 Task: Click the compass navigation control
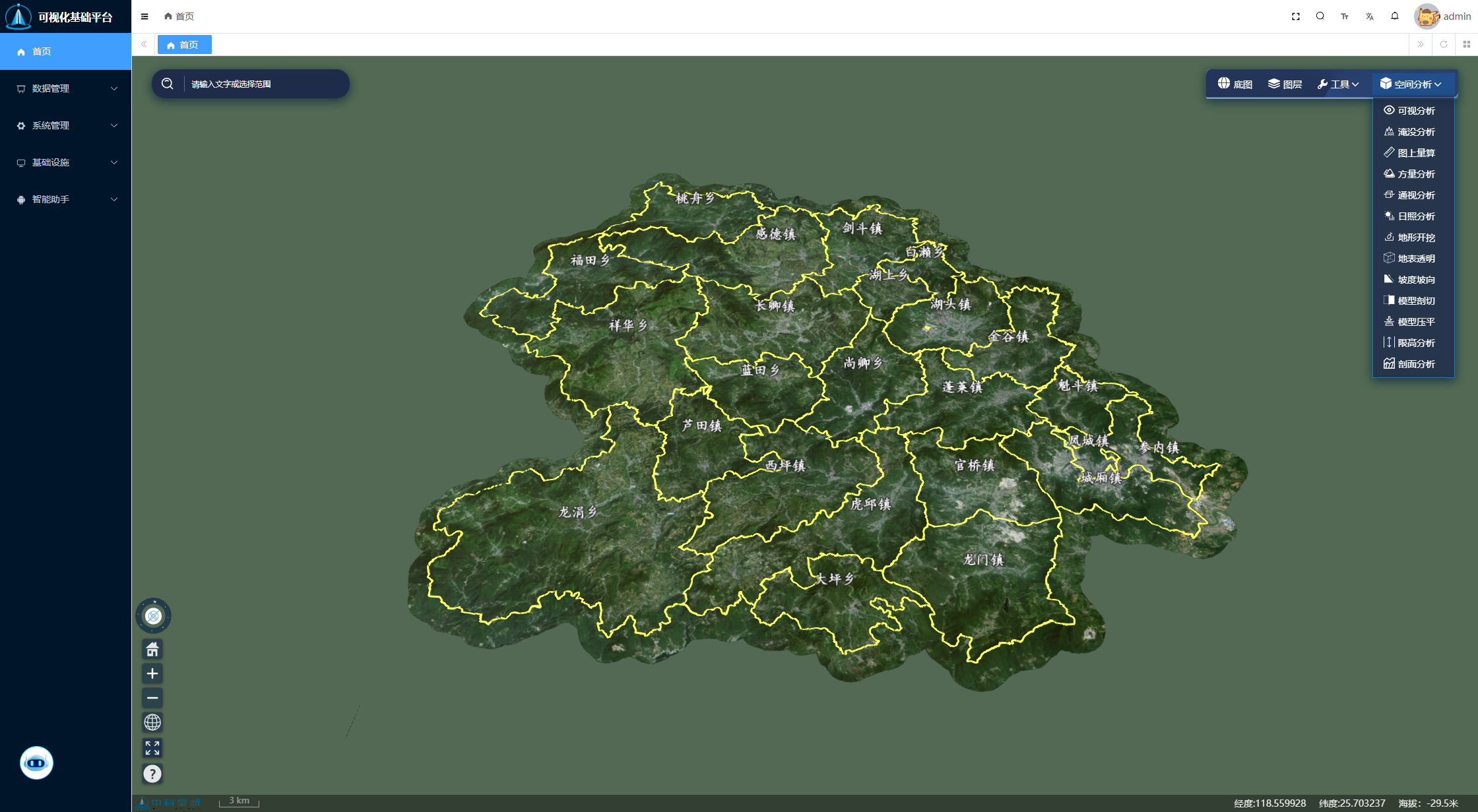[153, 616]
